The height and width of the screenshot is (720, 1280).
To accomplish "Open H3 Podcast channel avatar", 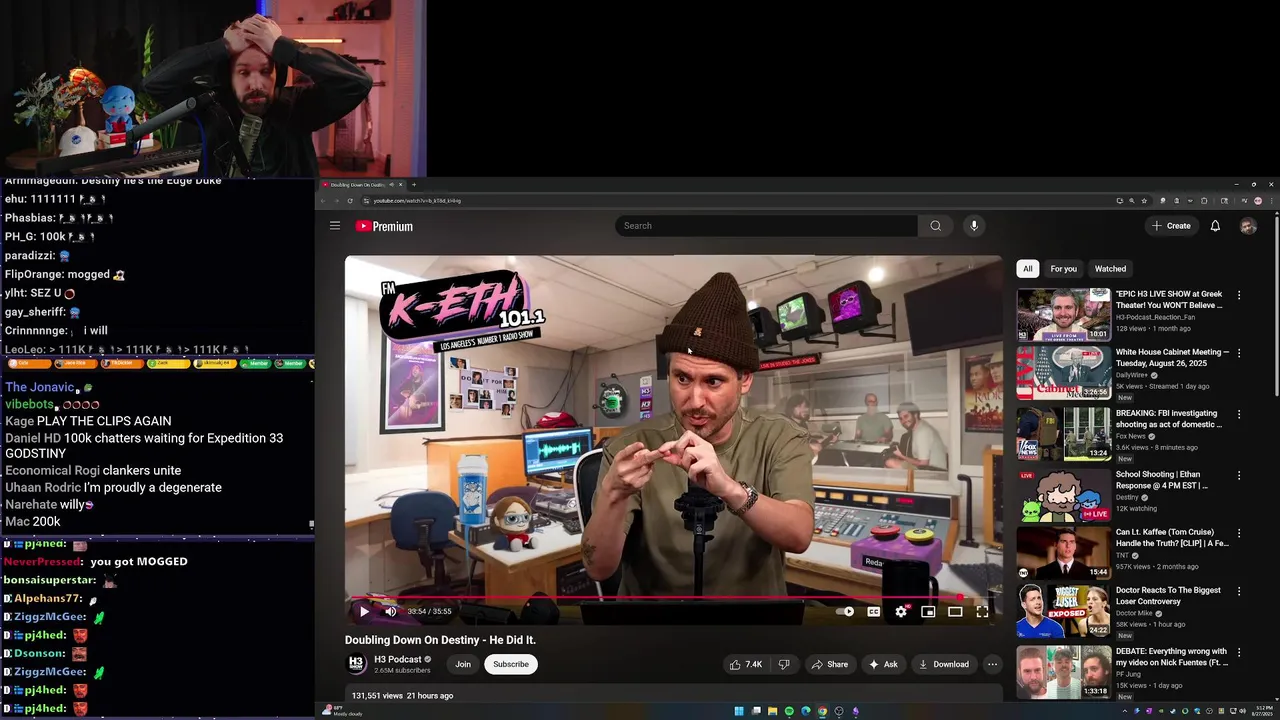I will [x=356, y=664].
